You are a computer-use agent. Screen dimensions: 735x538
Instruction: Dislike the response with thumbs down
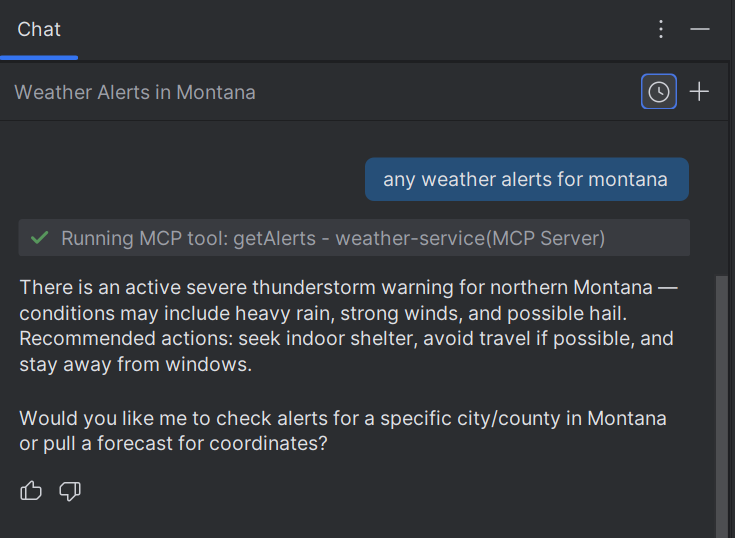point(70,491)
